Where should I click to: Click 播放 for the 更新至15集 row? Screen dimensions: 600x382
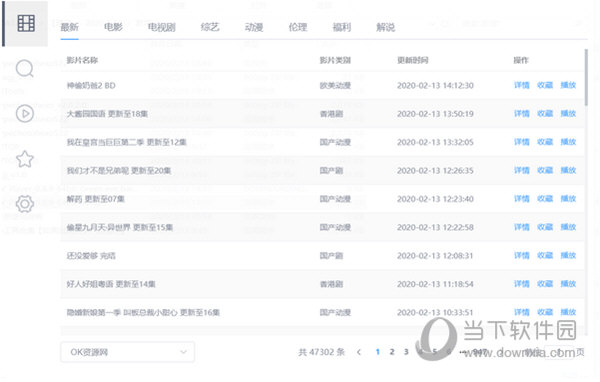click(568, 227)
